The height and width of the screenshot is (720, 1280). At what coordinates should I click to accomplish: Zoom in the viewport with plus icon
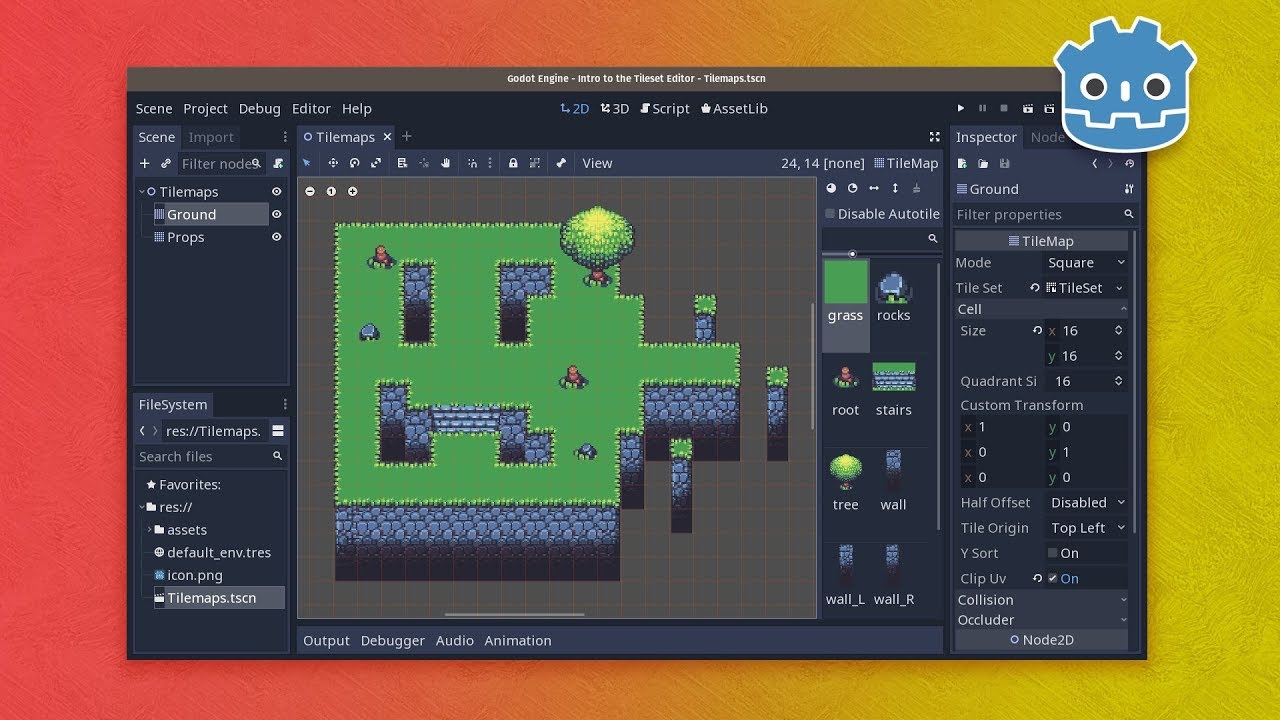click(x=352, y=191)
